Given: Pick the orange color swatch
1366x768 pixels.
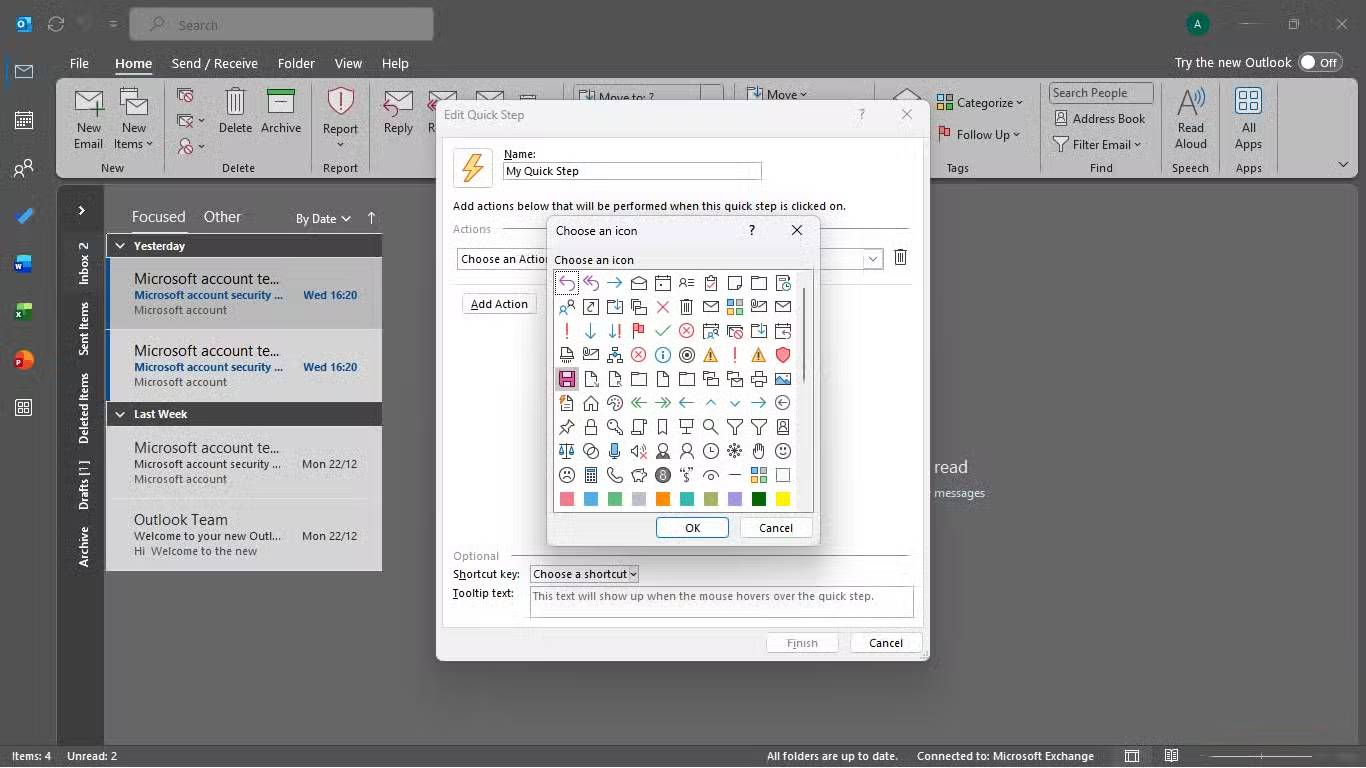Looking at the screenshot, I should (663, 499).
